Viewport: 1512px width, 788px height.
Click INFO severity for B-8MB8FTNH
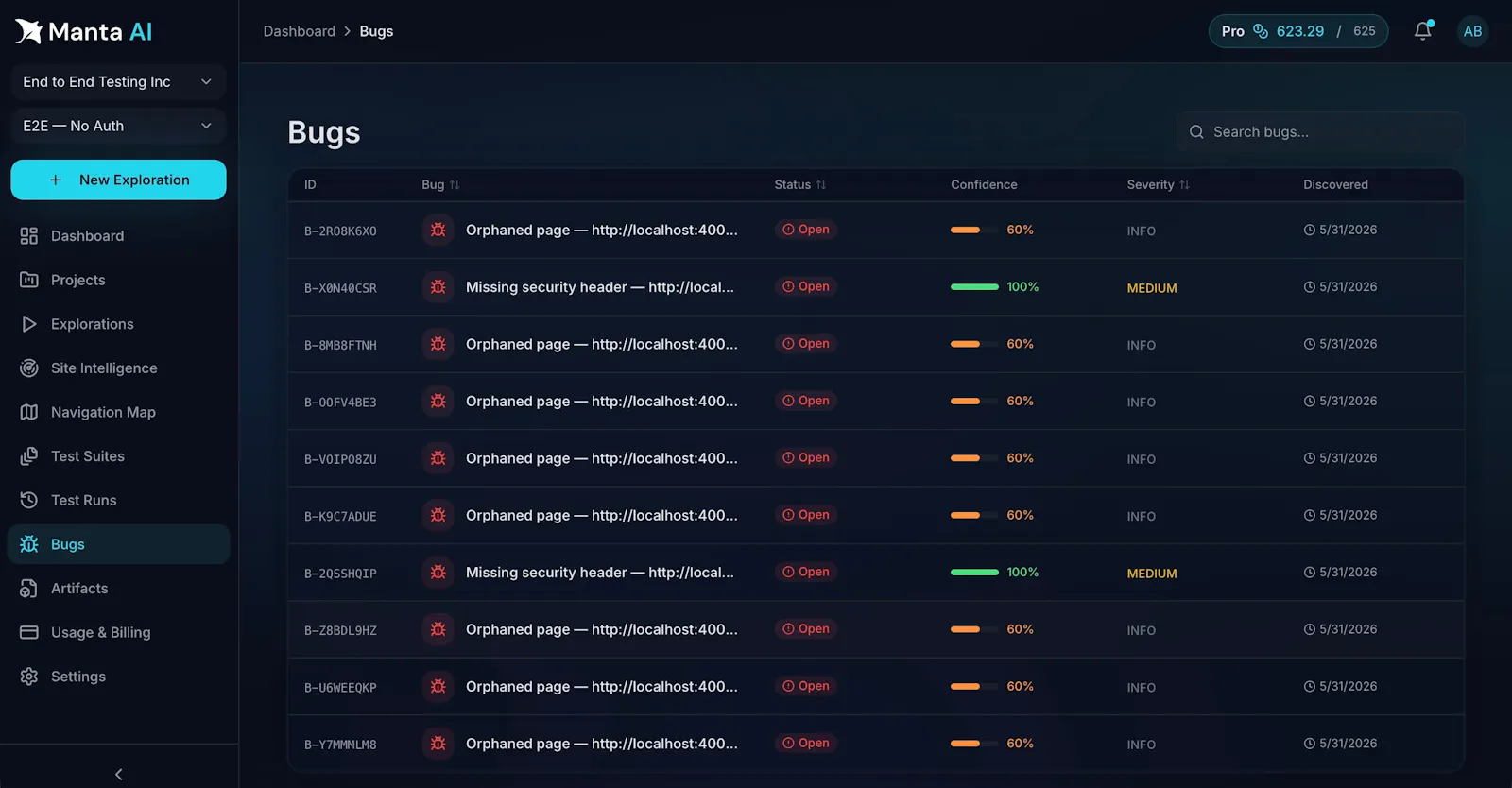[x=1141, y=345]
